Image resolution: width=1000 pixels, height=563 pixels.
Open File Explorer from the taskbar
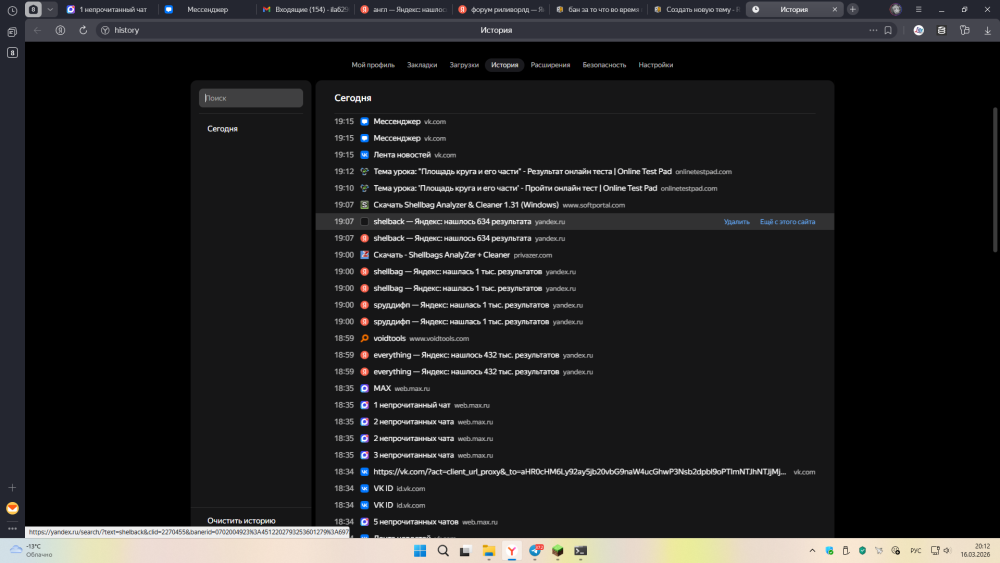pyautogui.click(x=489, y=551)
